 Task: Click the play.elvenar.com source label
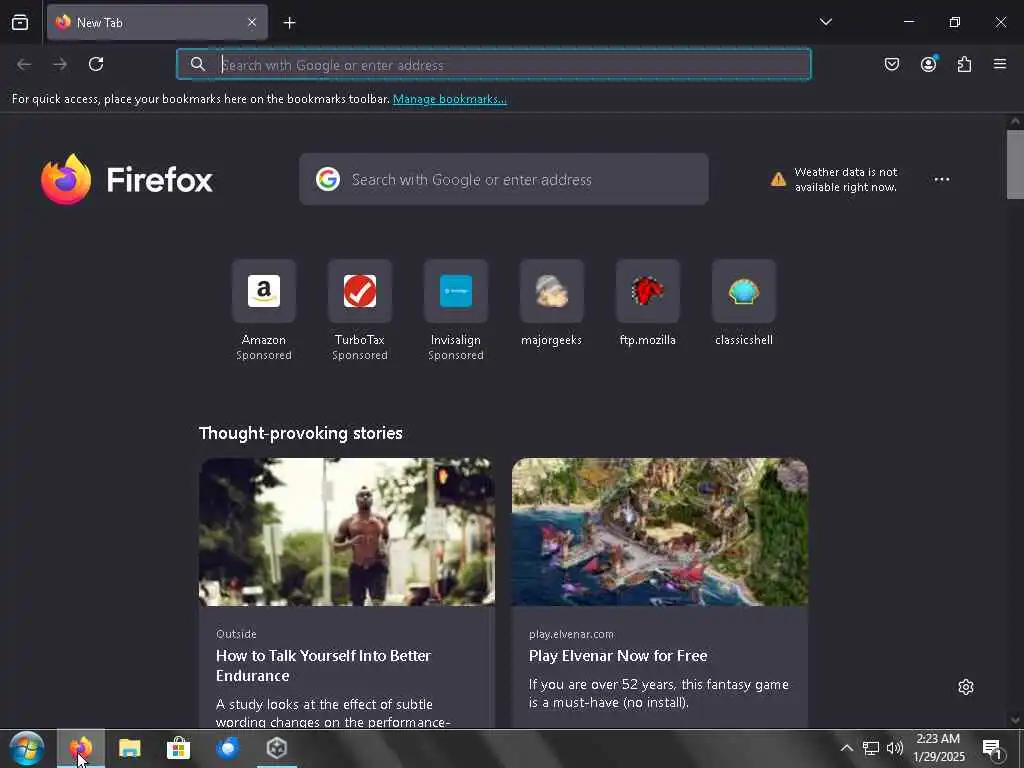pos(571,634)
